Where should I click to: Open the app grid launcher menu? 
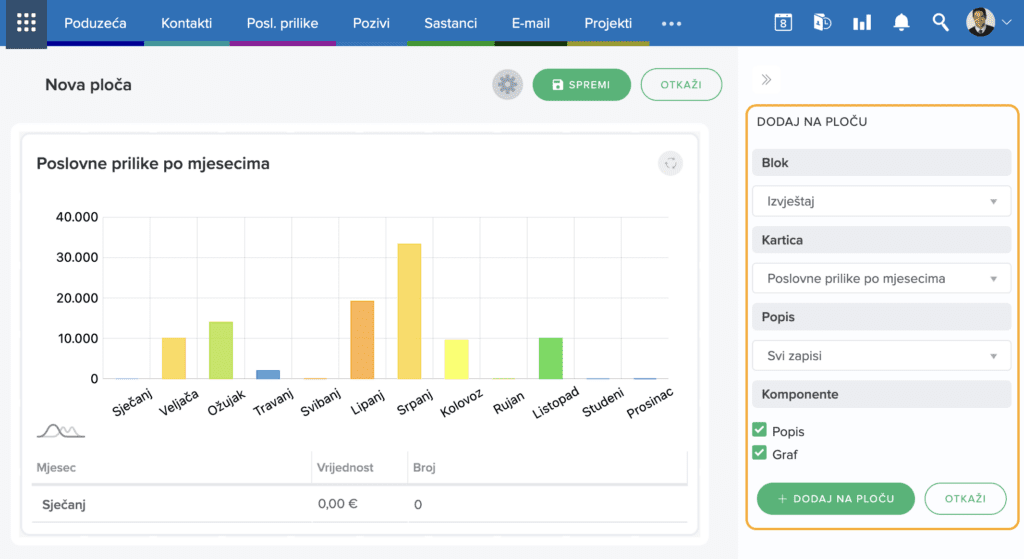click(x=26, y=23)
